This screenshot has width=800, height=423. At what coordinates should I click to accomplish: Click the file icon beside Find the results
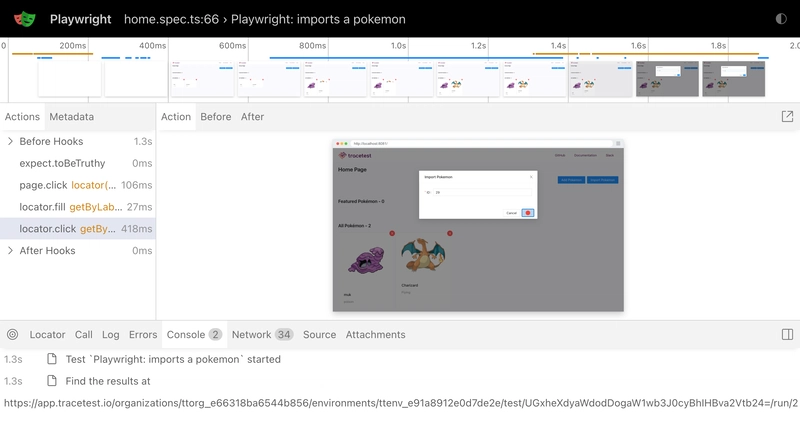[52, 381]
